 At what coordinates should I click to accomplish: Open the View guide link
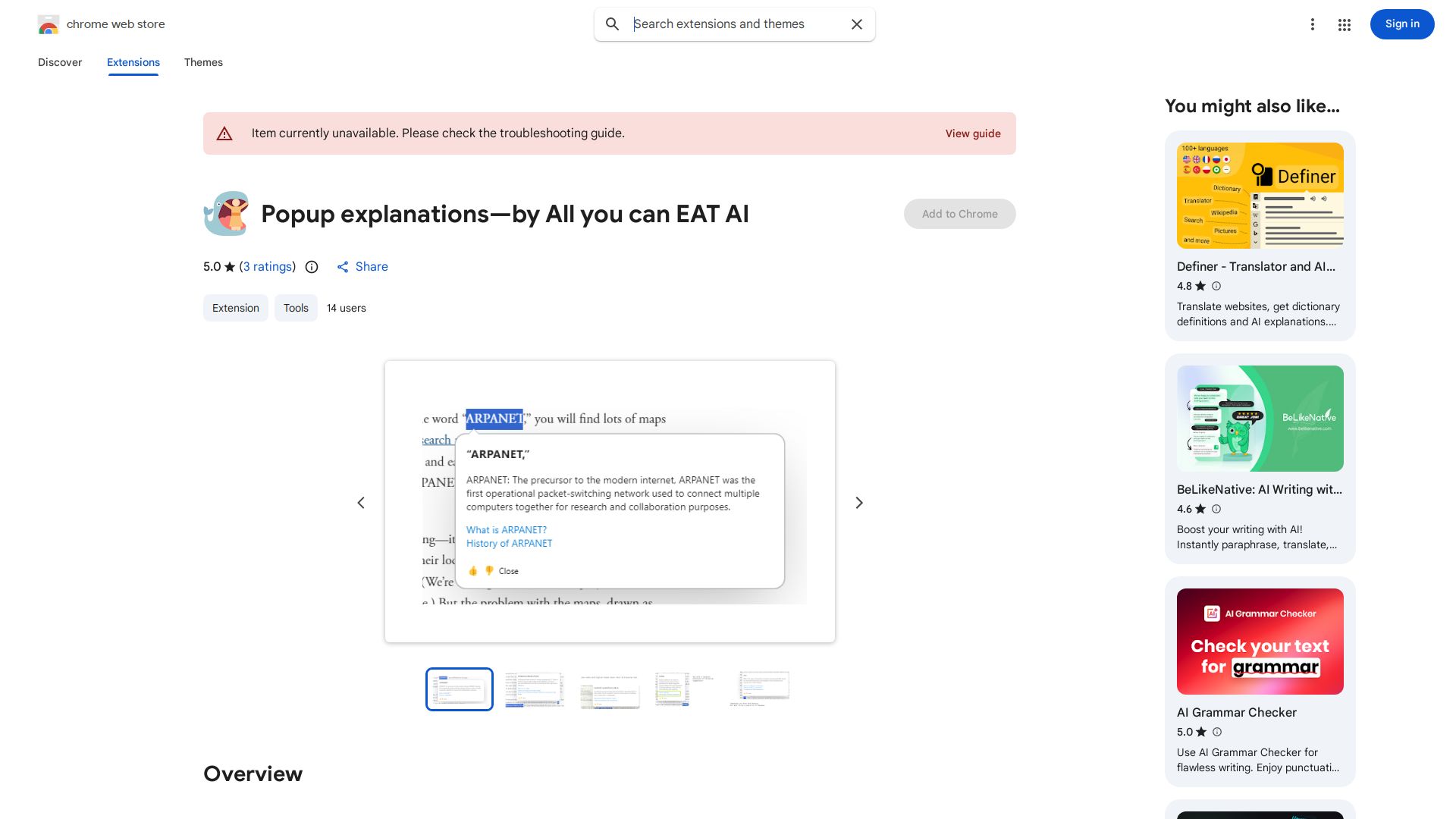click(x=973, y=133)
